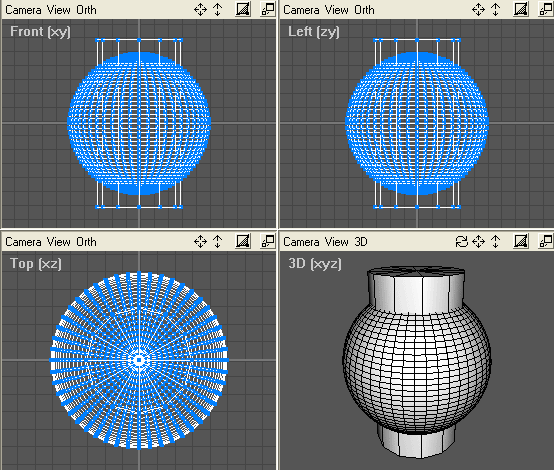Viewport: 554px width, 470px height.
Task: Open the Camera menu of the Front viewport
Action: (23, 10)
